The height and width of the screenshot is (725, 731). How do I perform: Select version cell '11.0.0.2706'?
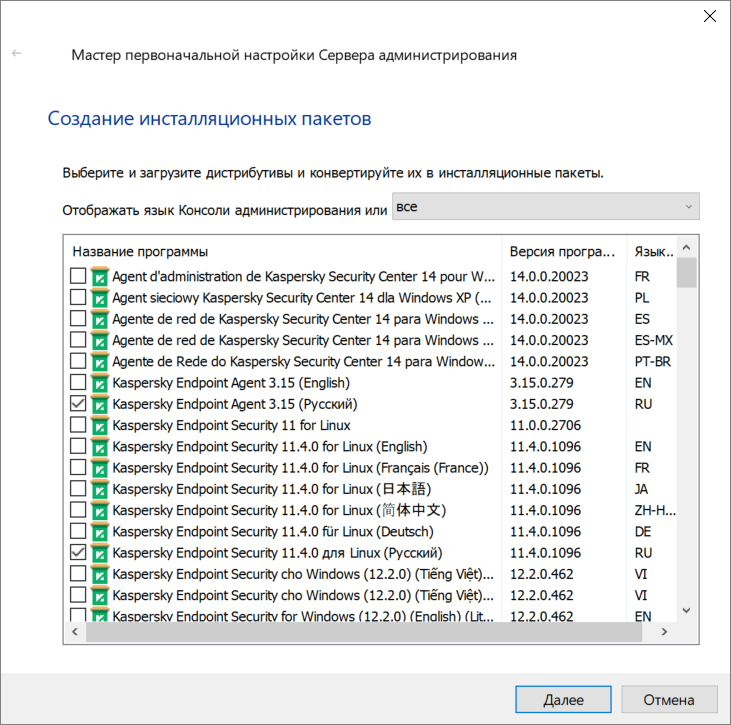tap(545, 425)
